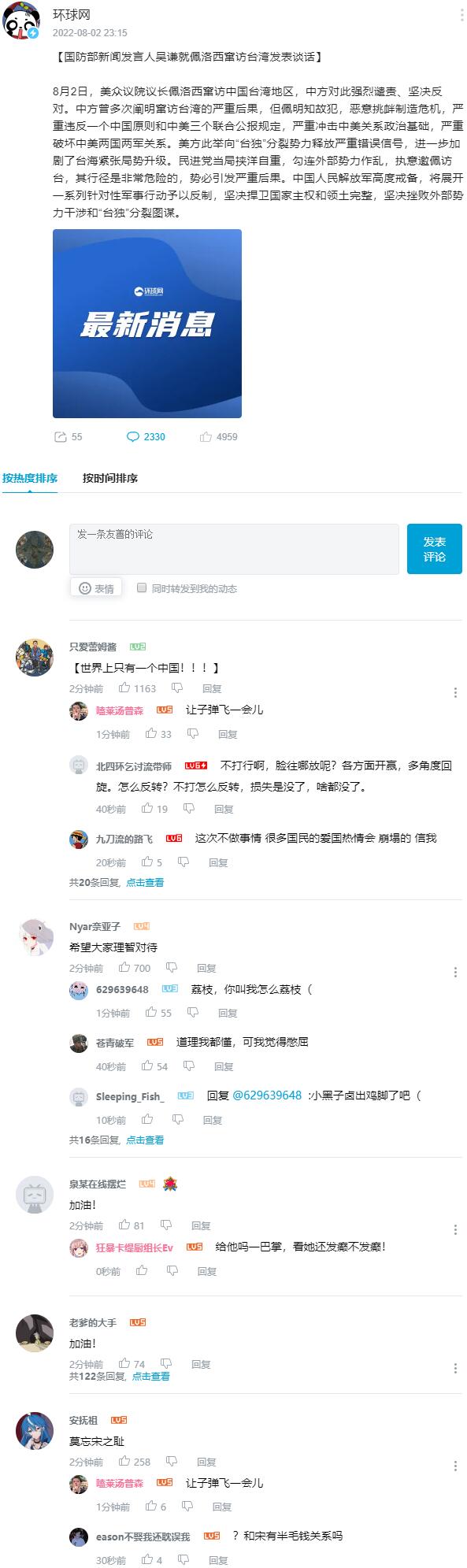
Task: Like the post with 4959 thumbs up
Action: pos(206,436)
